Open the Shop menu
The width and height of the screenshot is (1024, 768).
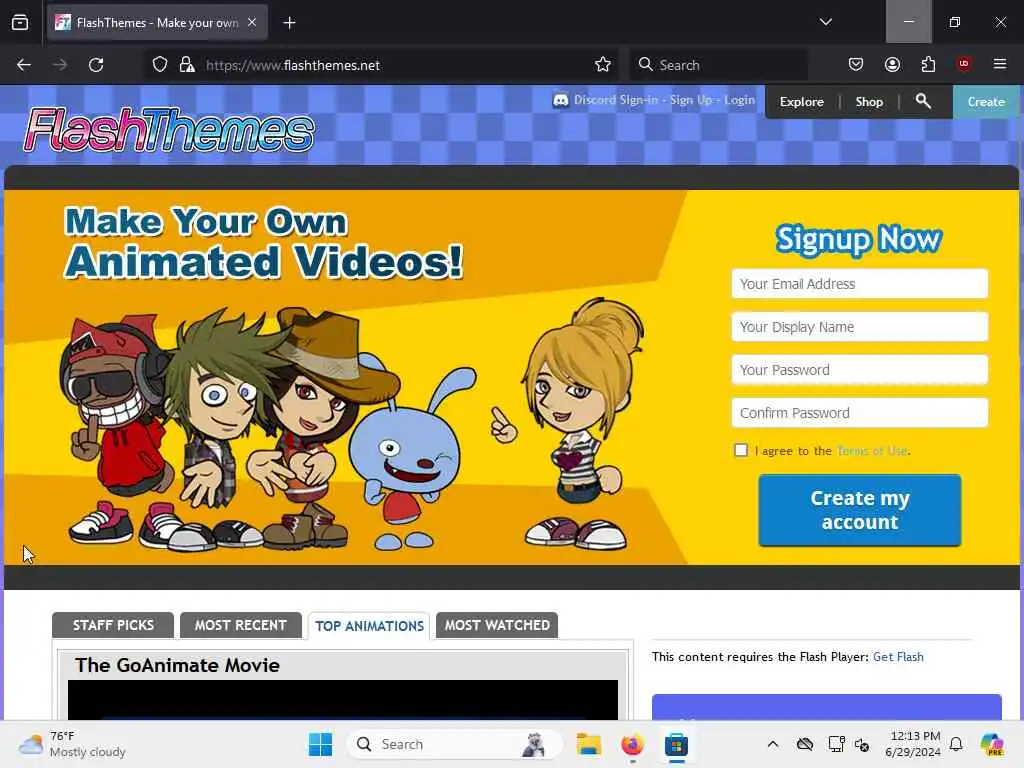869,102
